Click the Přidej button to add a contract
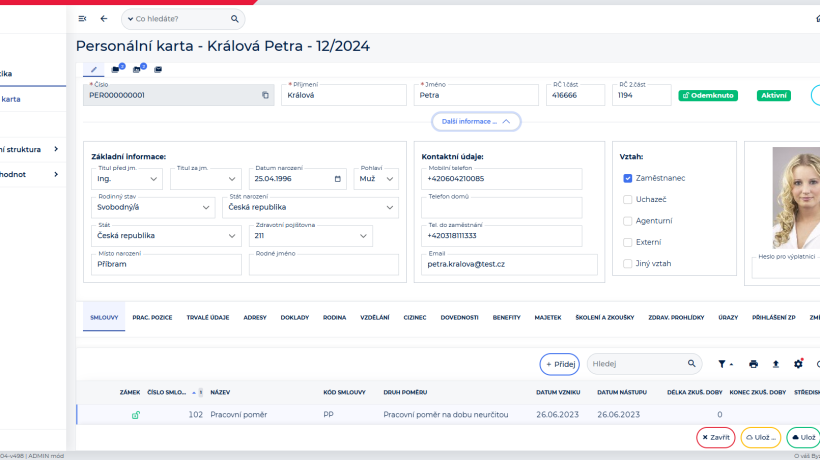The image size is (820, 460). 559,364
